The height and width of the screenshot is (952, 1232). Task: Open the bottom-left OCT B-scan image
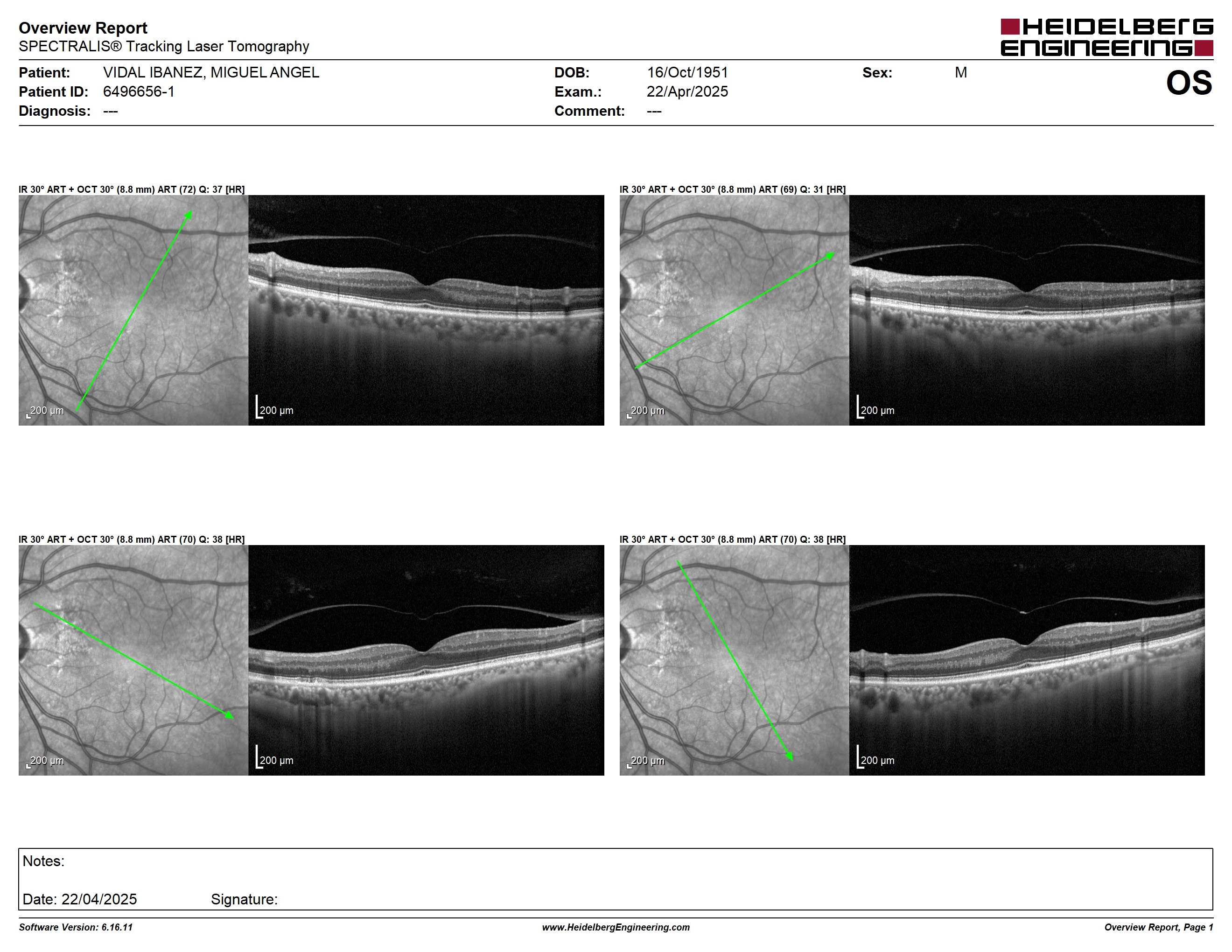(x=426, y=660)
